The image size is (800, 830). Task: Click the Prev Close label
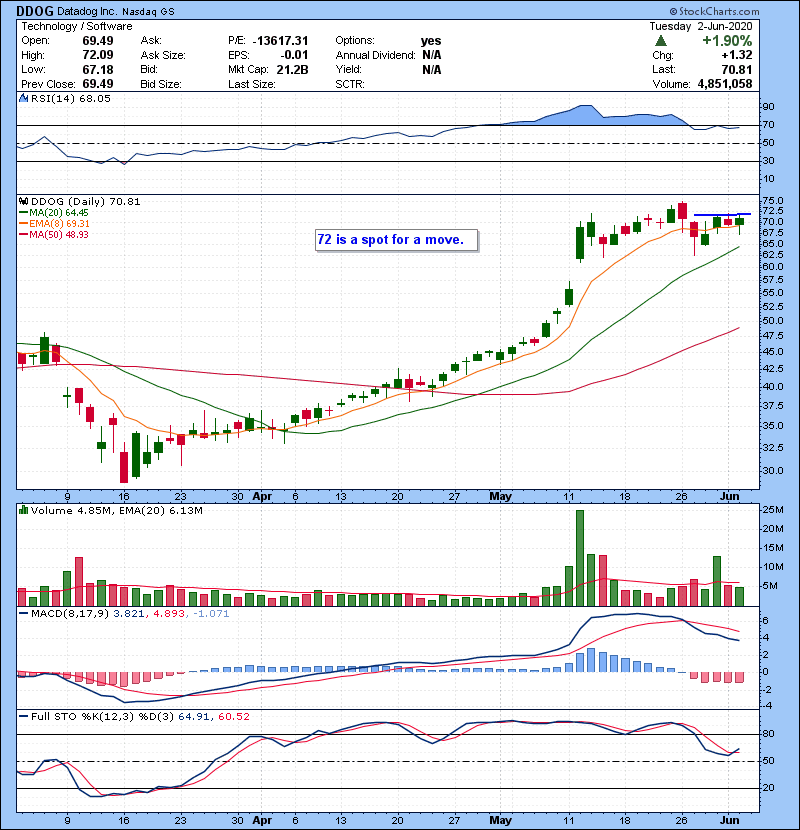point(48,84)
